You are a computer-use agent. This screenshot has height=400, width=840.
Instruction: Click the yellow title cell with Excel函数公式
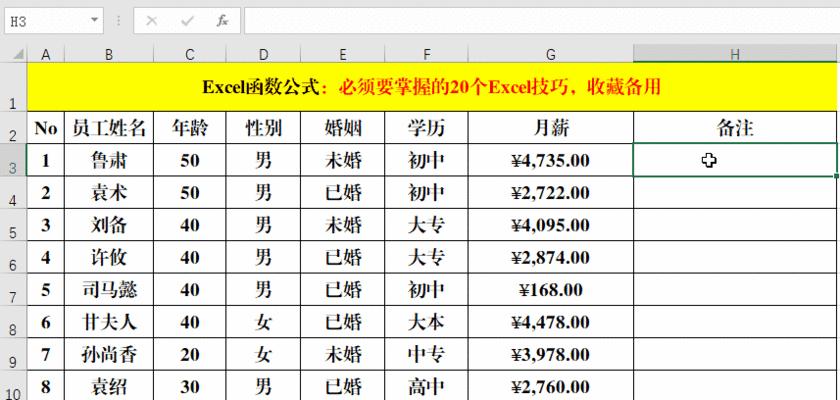click(x=432, y=87)
